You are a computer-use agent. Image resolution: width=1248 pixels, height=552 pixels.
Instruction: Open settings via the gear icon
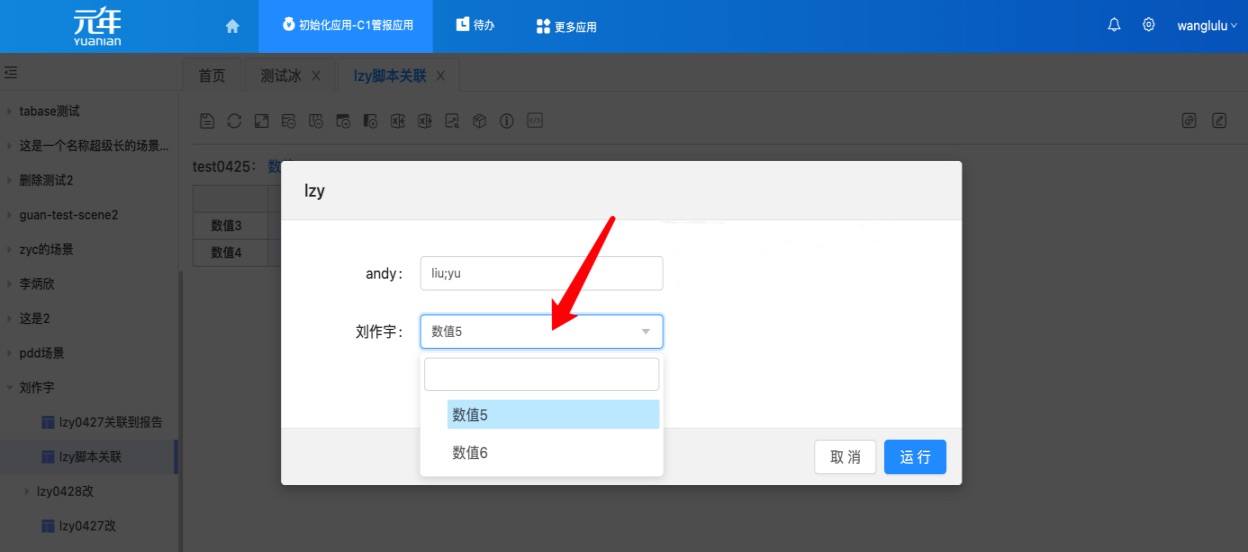pos(1149,25)
